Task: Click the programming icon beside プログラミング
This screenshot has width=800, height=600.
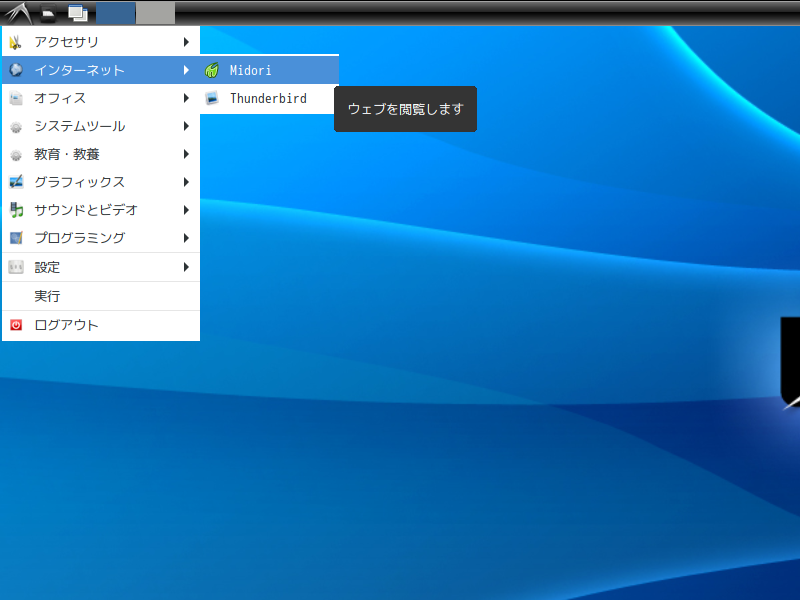Action: (16, 238)
